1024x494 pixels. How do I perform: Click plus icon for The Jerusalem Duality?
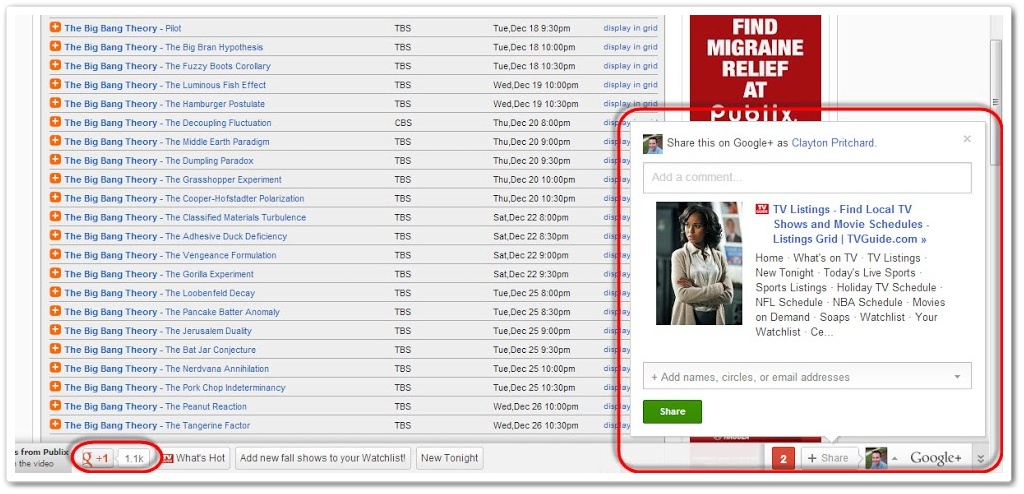click(56, 331)
